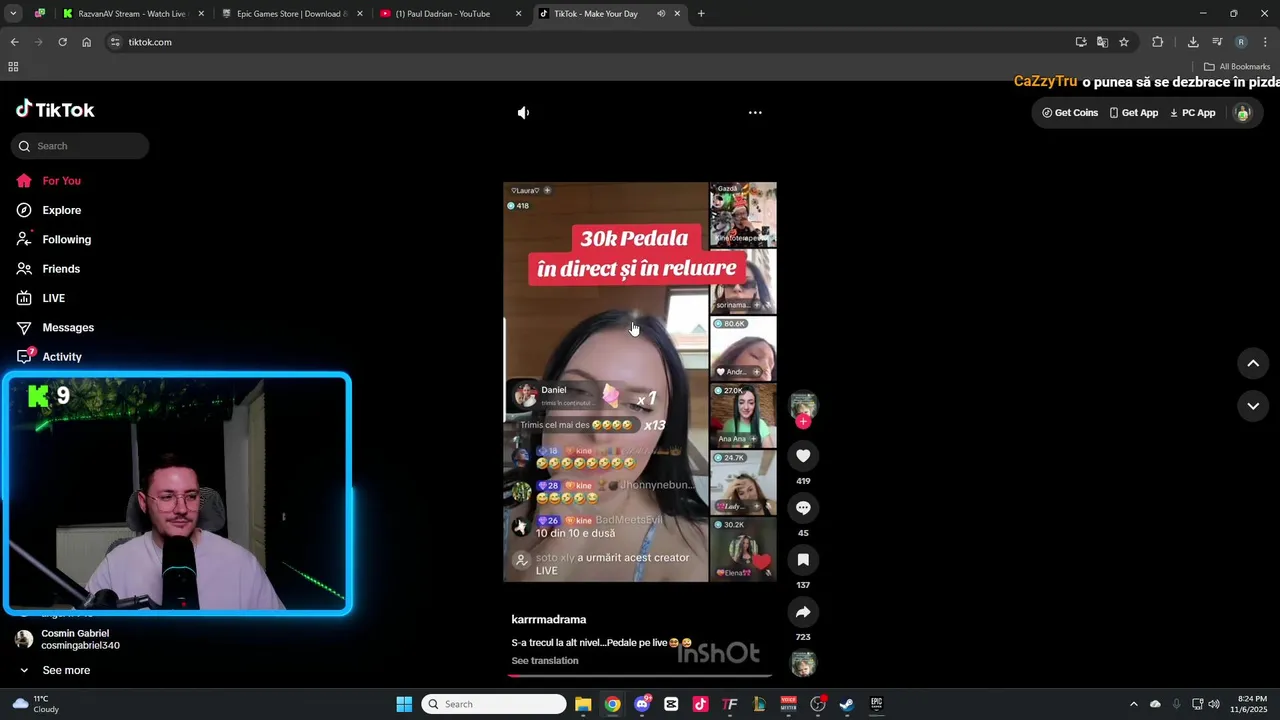Open the Chrome three-dot menu
1280x720 pixels.
tap(1265, 42)
